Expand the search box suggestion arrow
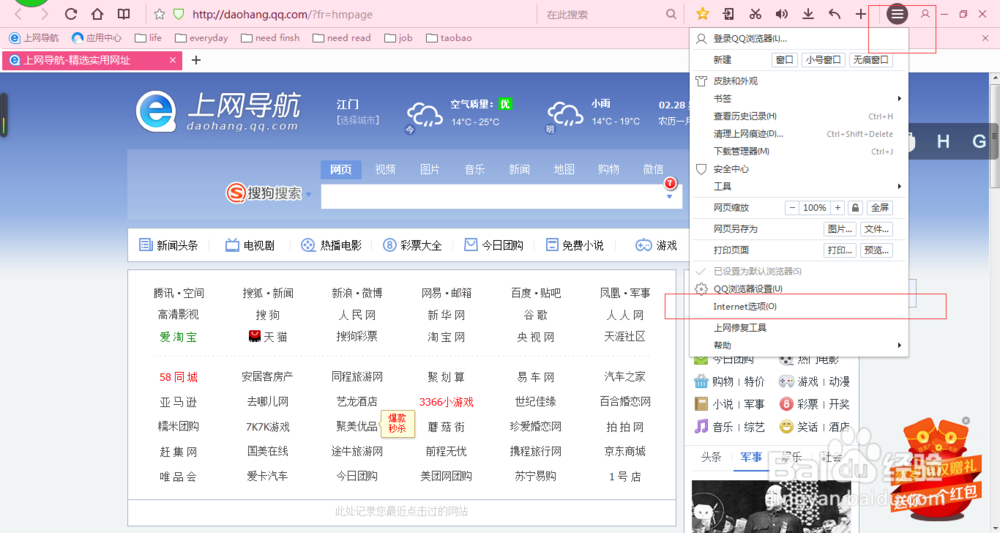This screenshot has width=1000, height=533. coord(669,196)
